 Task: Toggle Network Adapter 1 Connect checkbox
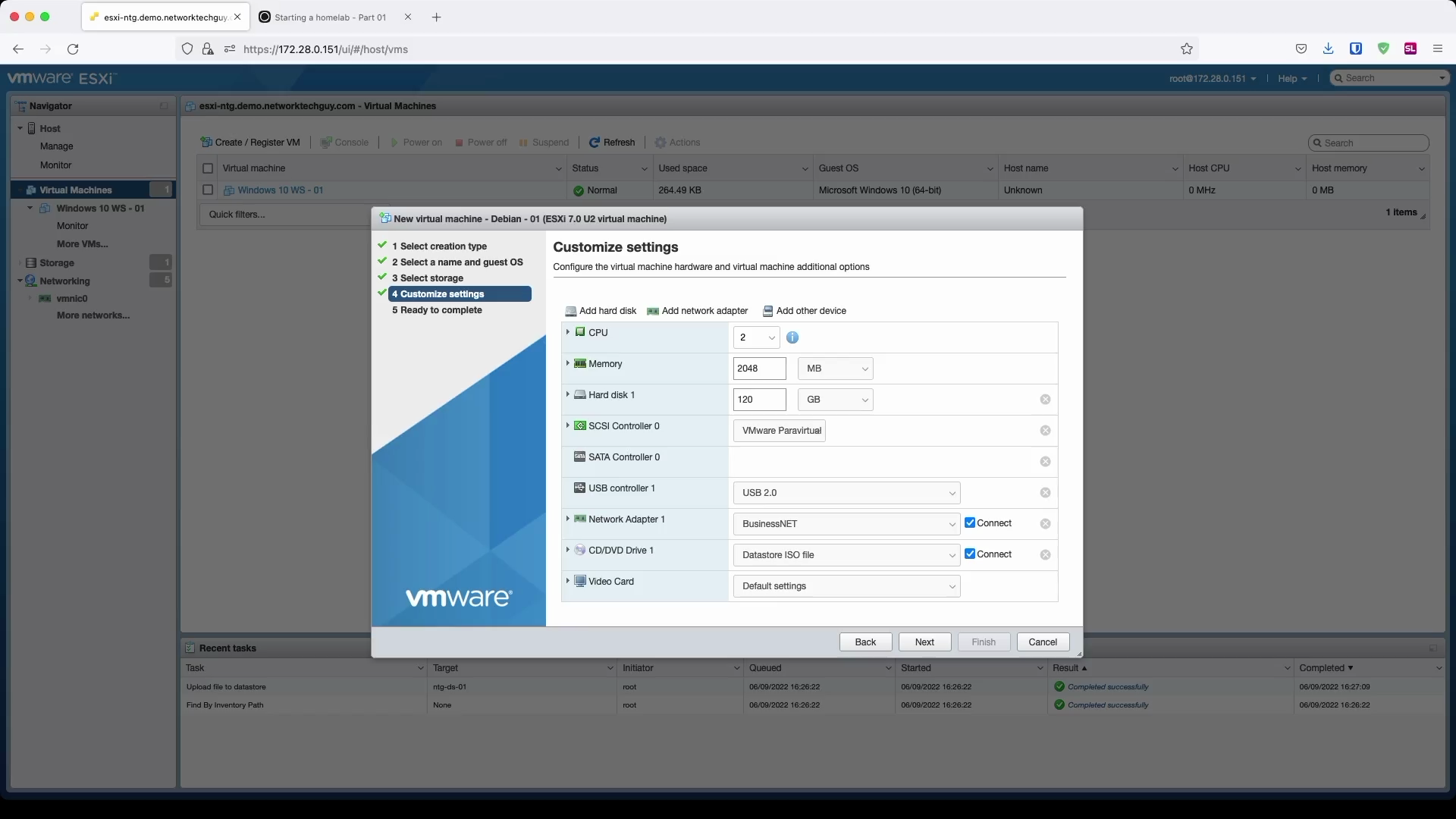tap(970, 523)
